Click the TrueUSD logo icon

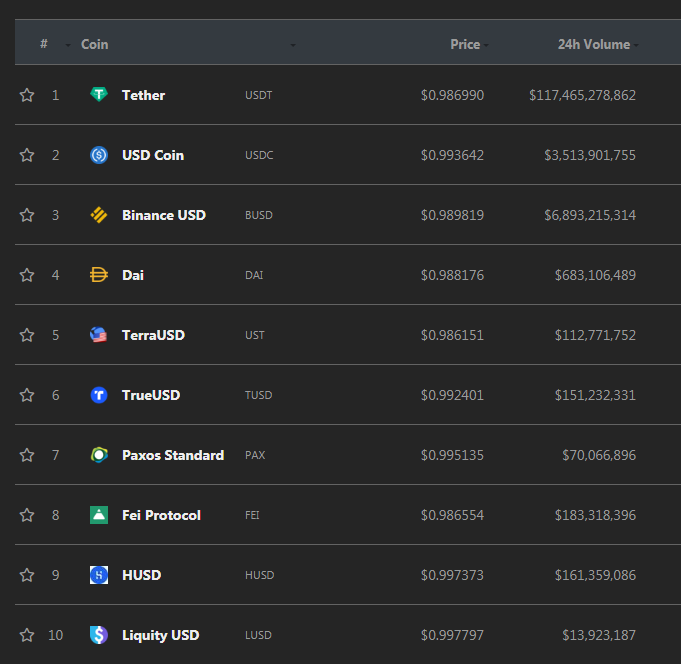tap(99, 395)
